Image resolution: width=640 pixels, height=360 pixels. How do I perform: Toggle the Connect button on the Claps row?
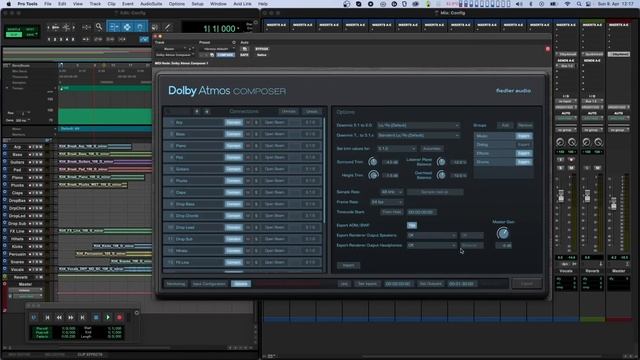[233, 192]
